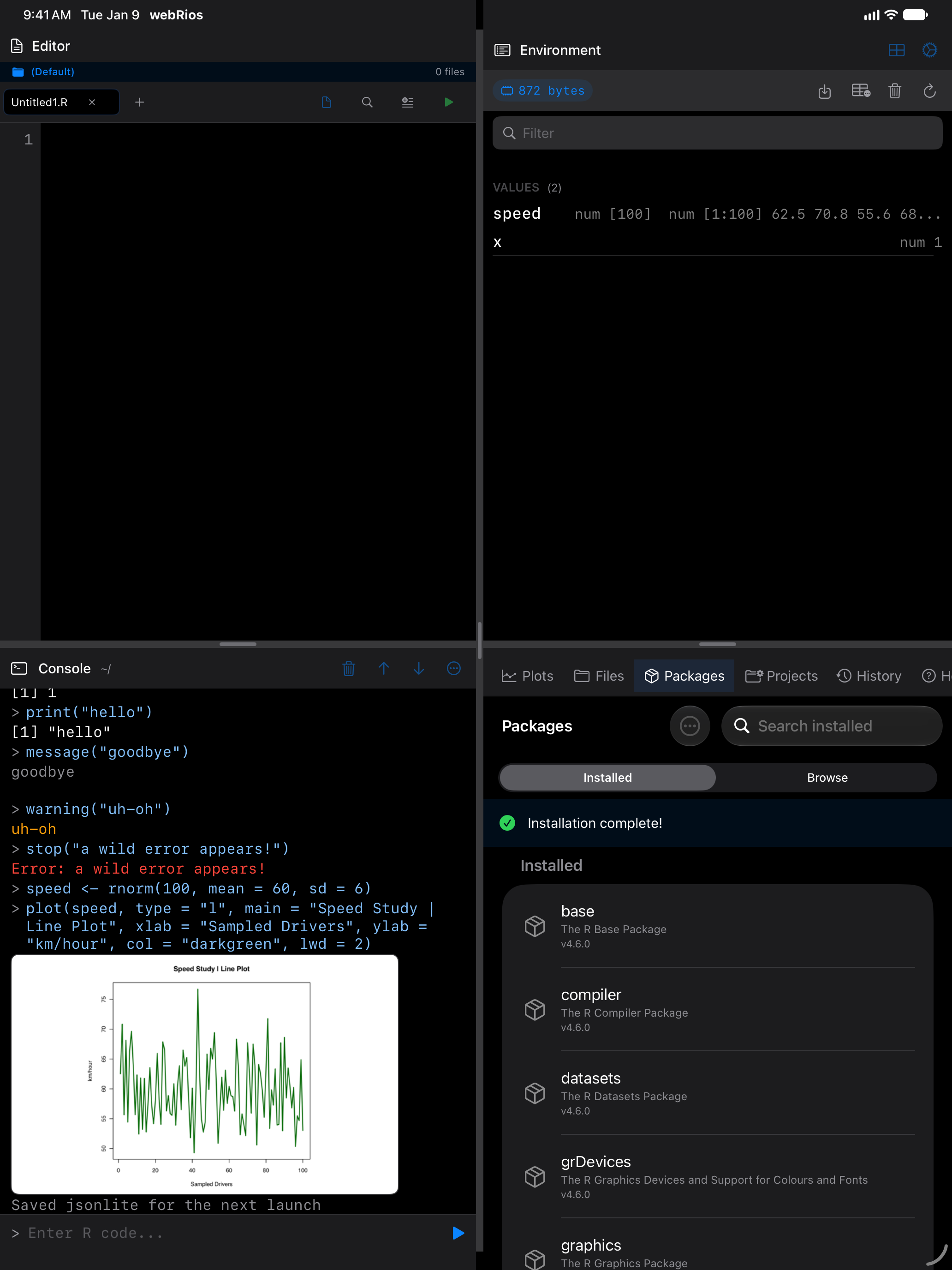Click the Search installed packages field

[832, 726]
